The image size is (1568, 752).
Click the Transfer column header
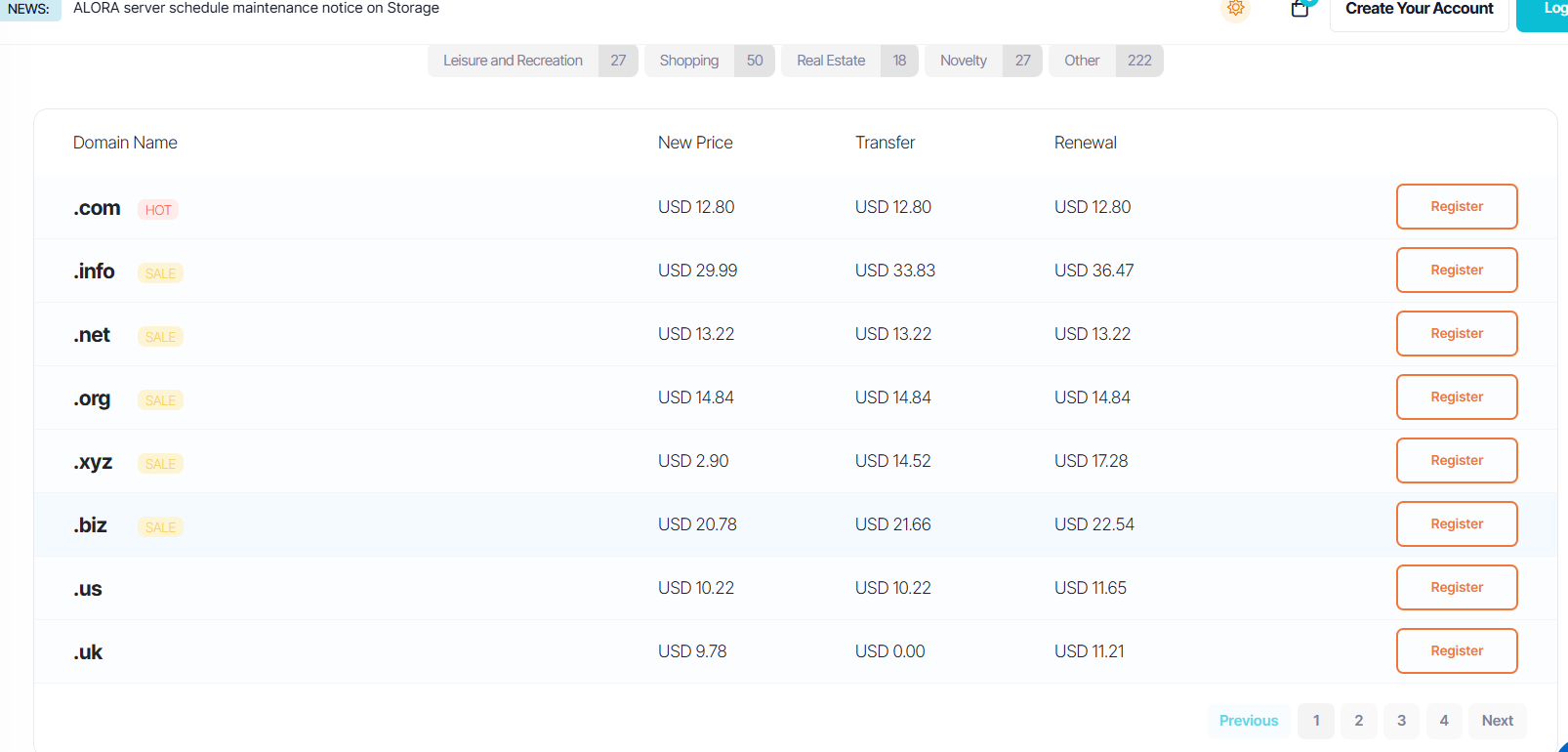[886, 143]
